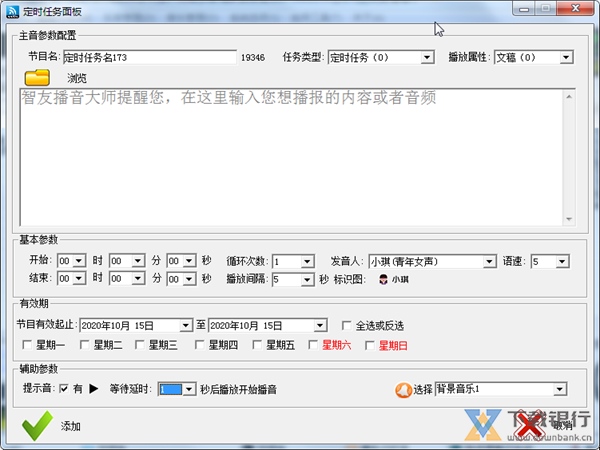Click the yellow folder browse icon
Image resolution: width=600 pixels, height=450 pixels.
[x=37, y=77]
